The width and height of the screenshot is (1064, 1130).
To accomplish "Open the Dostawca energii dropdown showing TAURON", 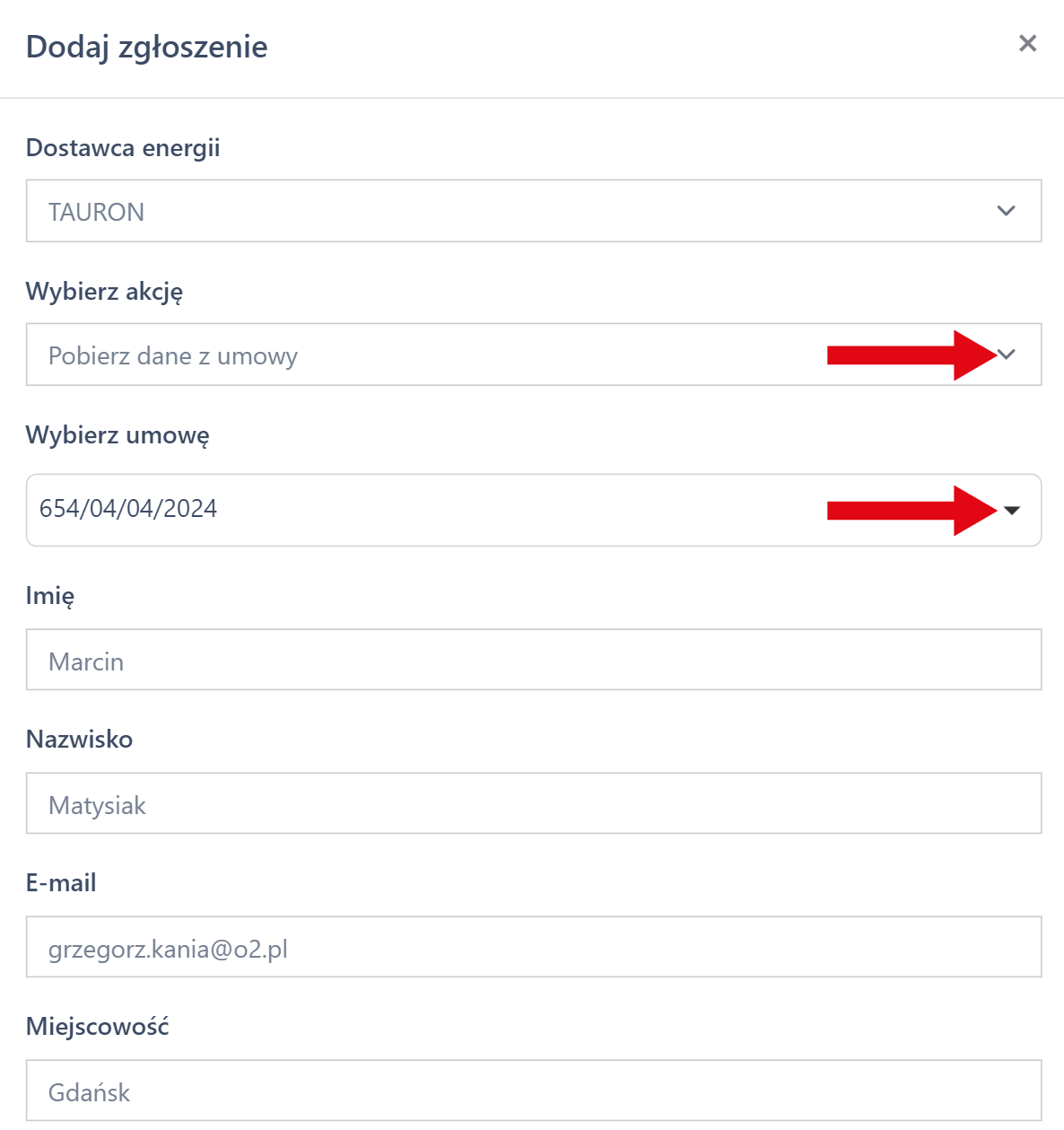I will (x=533, y=211).
